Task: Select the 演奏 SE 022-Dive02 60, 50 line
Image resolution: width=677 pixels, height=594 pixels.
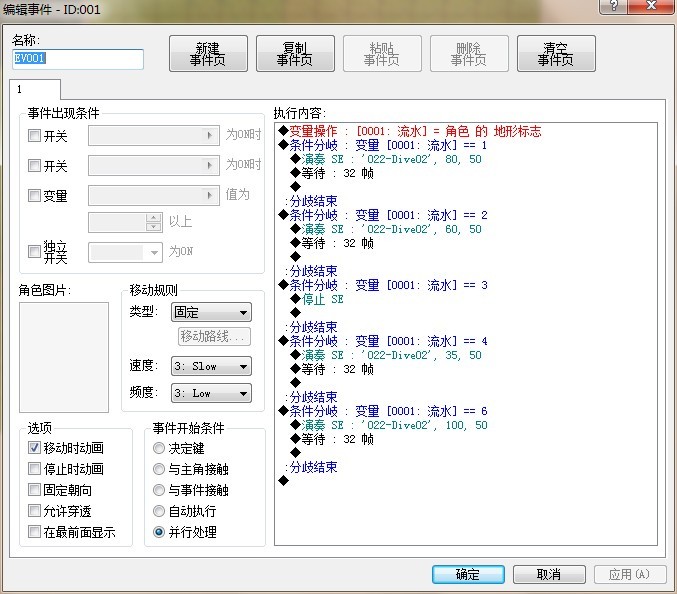Action: [386, 229]
